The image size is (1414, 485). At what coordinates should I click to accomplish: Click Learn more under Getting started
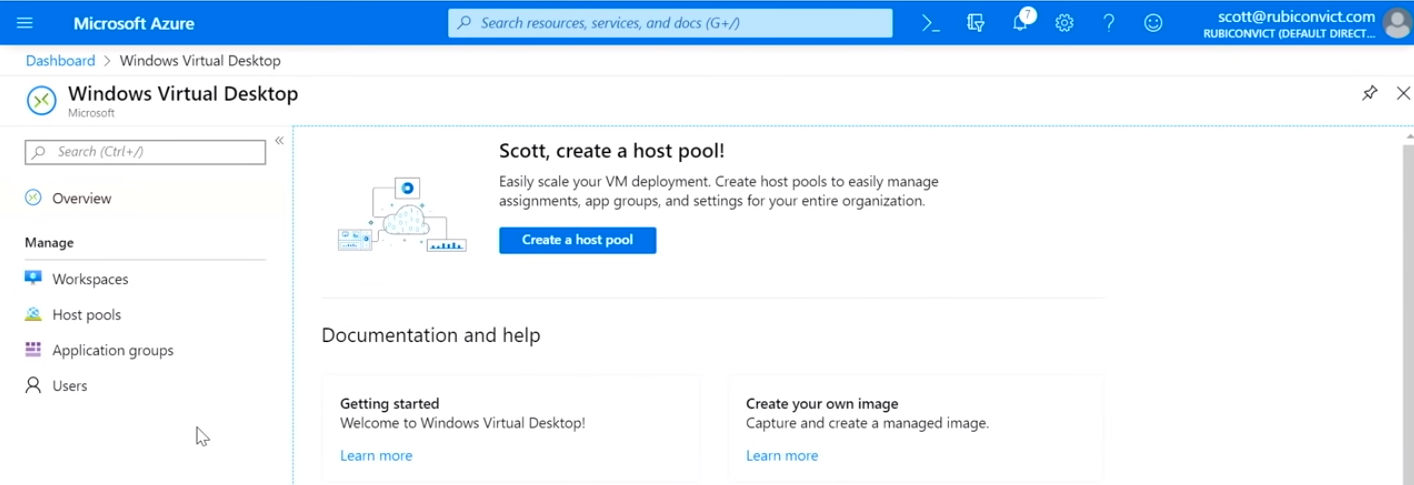[x=376, y=456]
